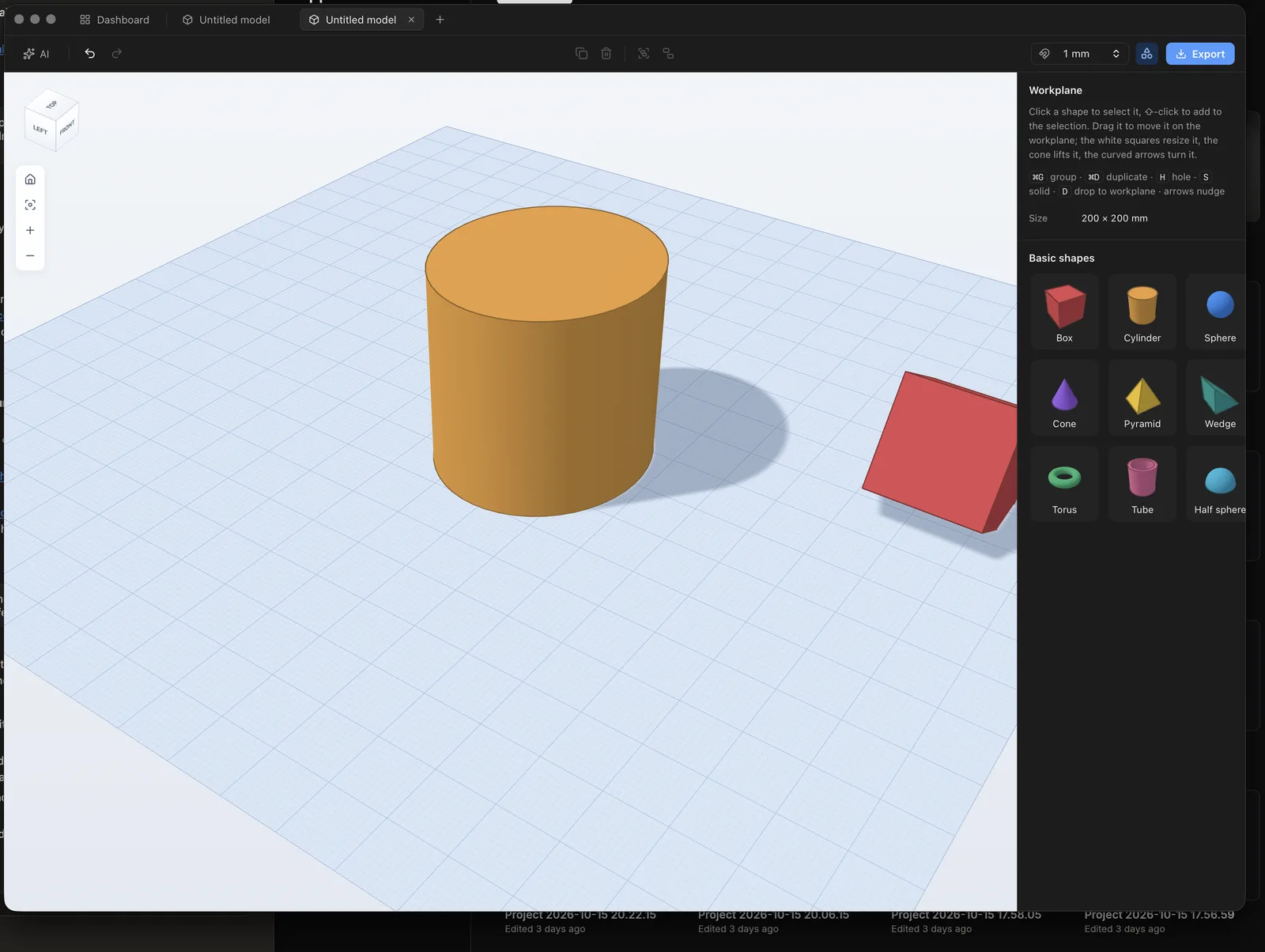Click the trash delete icon
The height and width of the screenshot is (952, 1265).
pyautogui.click(x=606, y=54)
